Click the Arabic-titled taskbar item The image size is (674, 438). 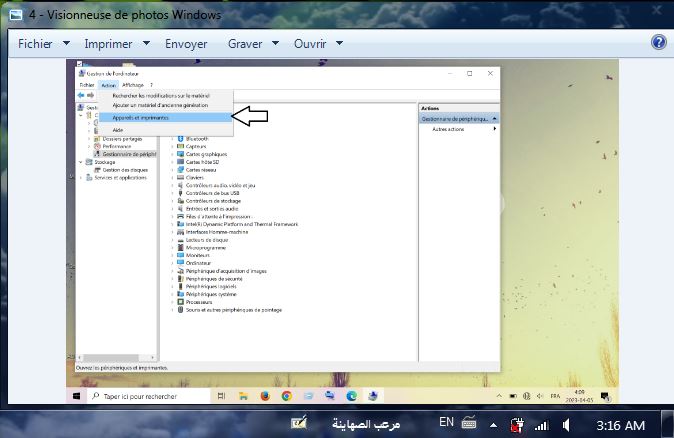[366, 424]
